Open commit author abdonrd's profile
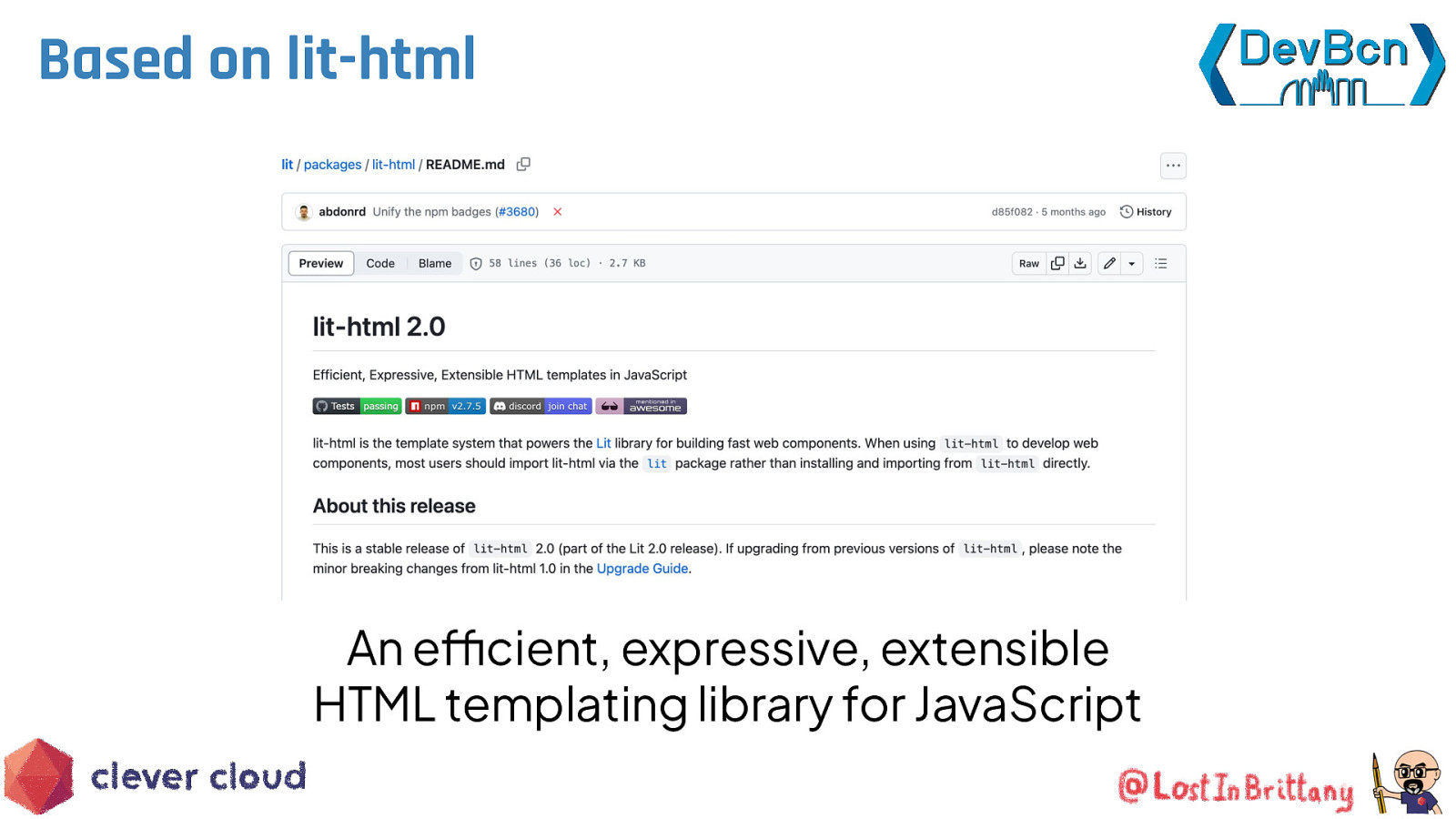Screen dimensions: 1456x819 342,212
